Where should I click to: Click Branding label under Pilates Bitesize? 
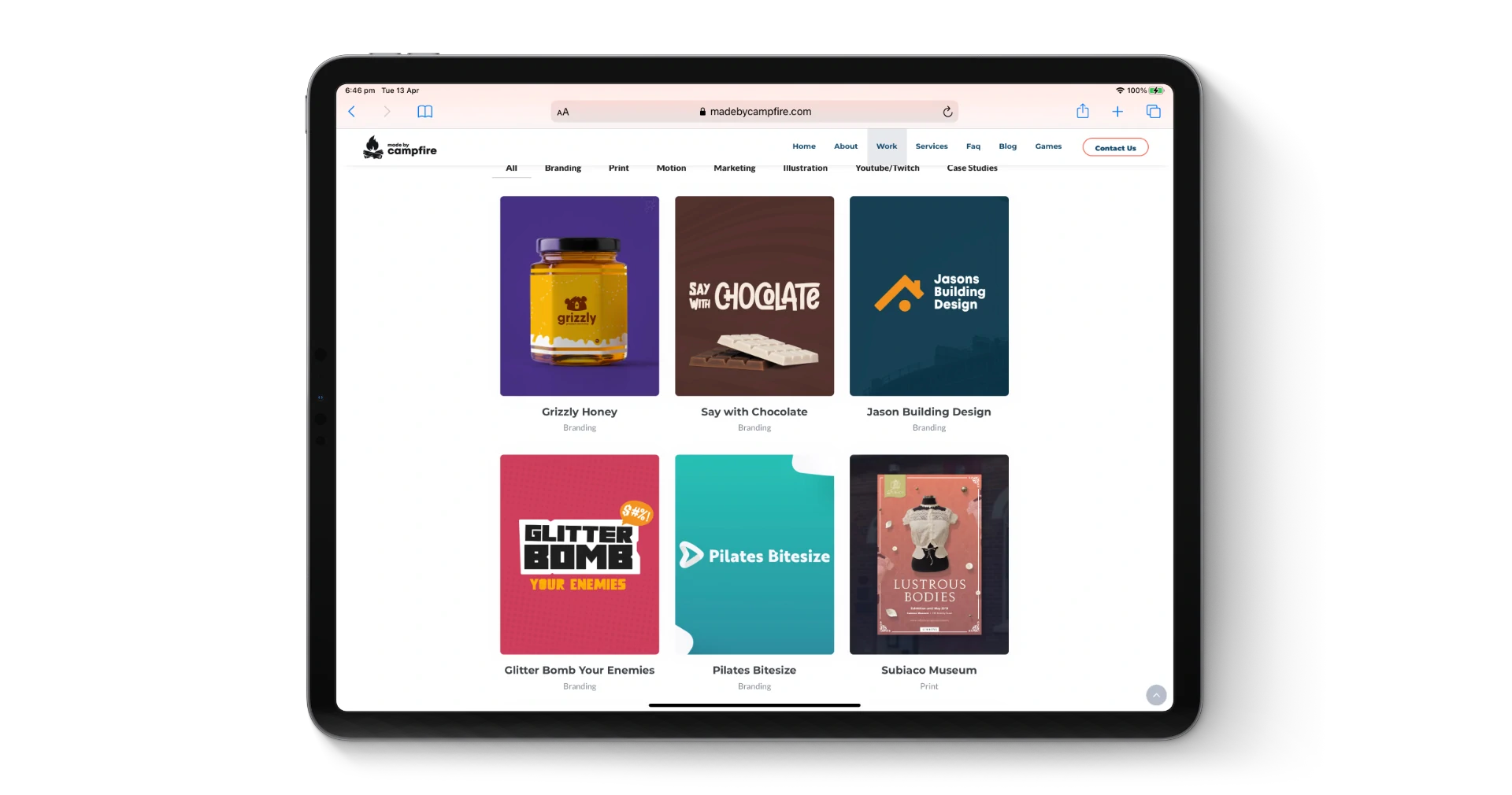[754, 686]
